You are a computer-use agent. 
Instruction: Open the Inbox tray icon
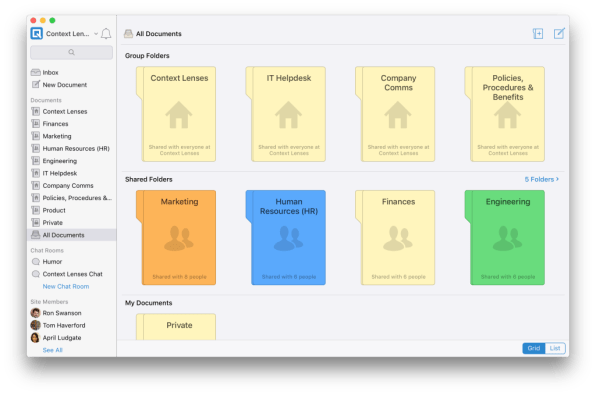tap(36, 72)
